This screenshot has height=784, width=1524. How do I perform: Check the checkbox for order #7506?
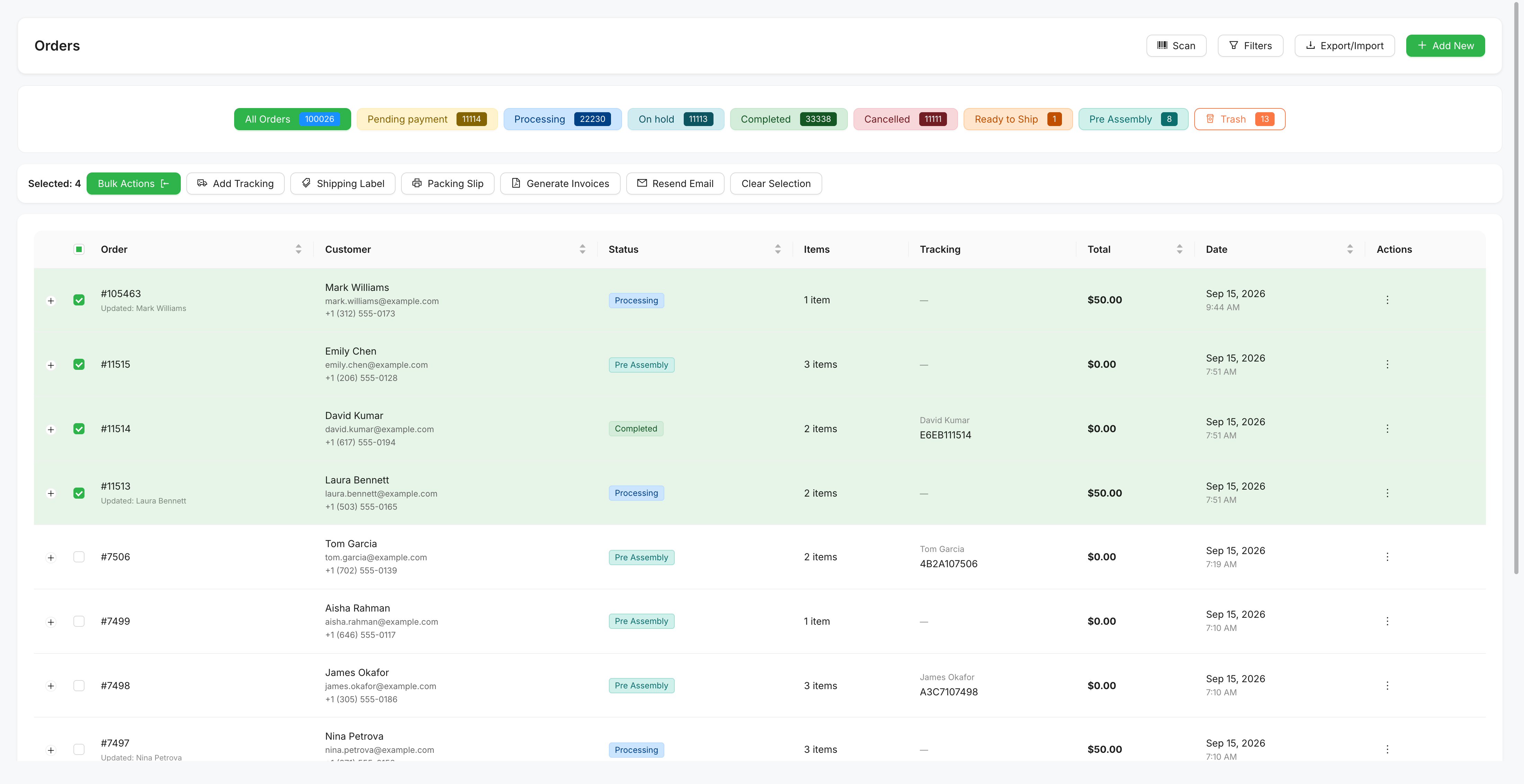[79, 557]
